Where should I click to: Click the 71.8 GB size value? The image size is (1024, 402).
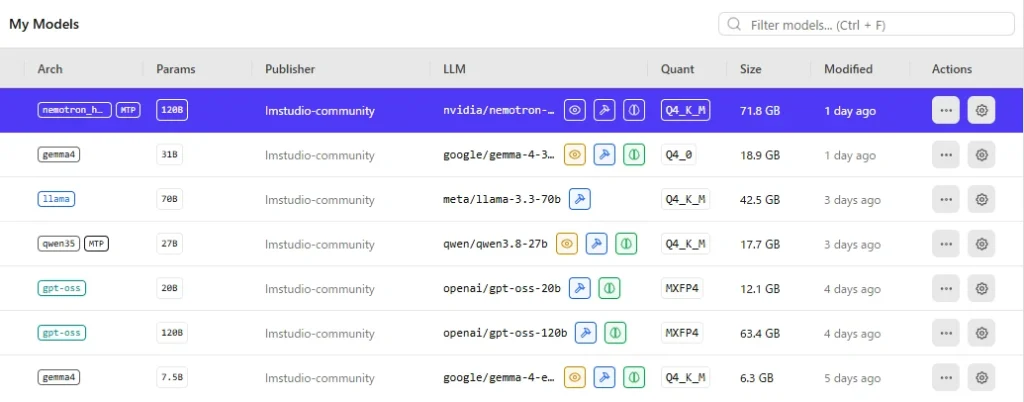760,111
